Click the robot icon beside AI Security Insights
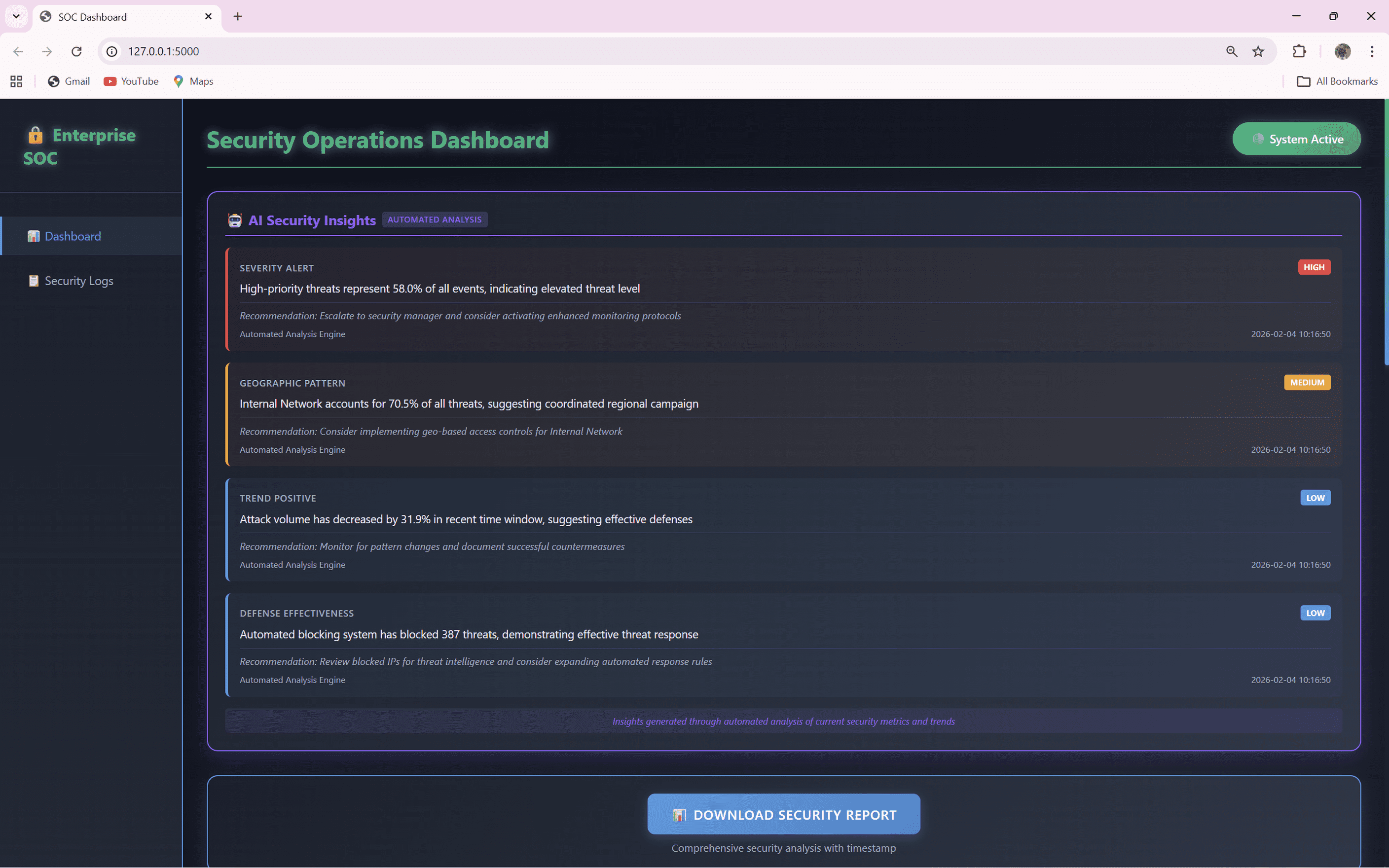 (234, 220)
